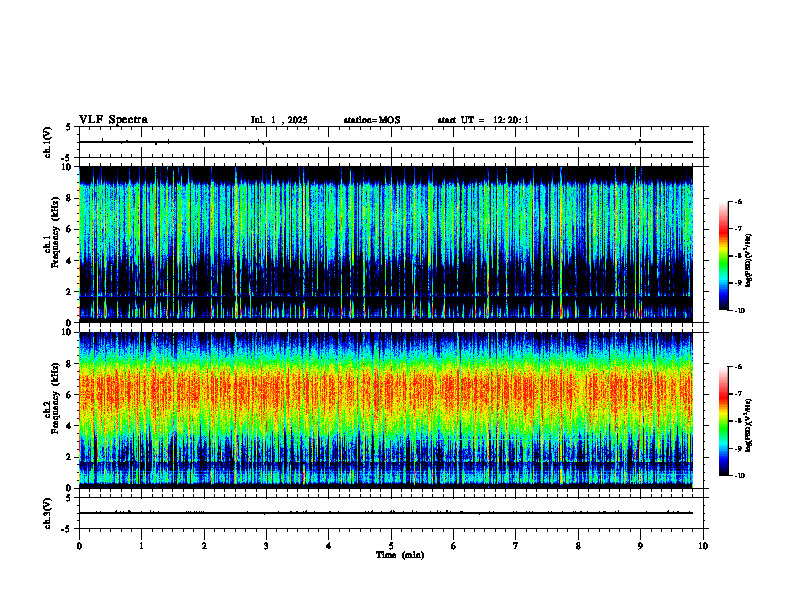Click time axis tick label "4"
The image size is (792, 612).
click(x=329, y=546)
